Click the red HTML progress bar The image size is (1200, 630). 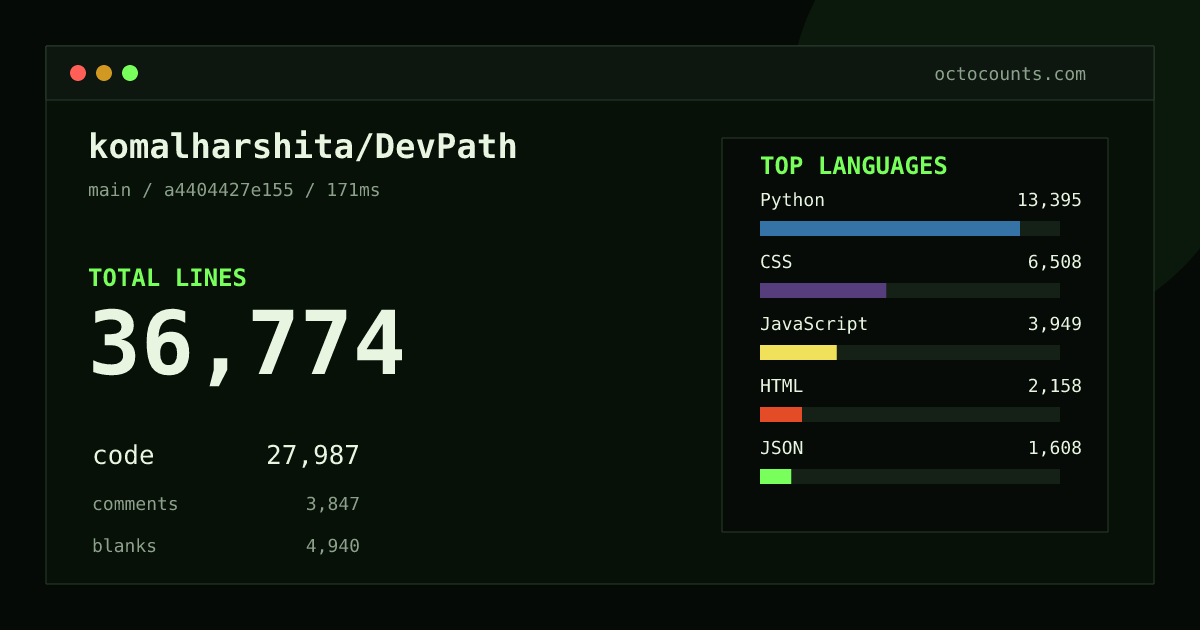[781, 414]
